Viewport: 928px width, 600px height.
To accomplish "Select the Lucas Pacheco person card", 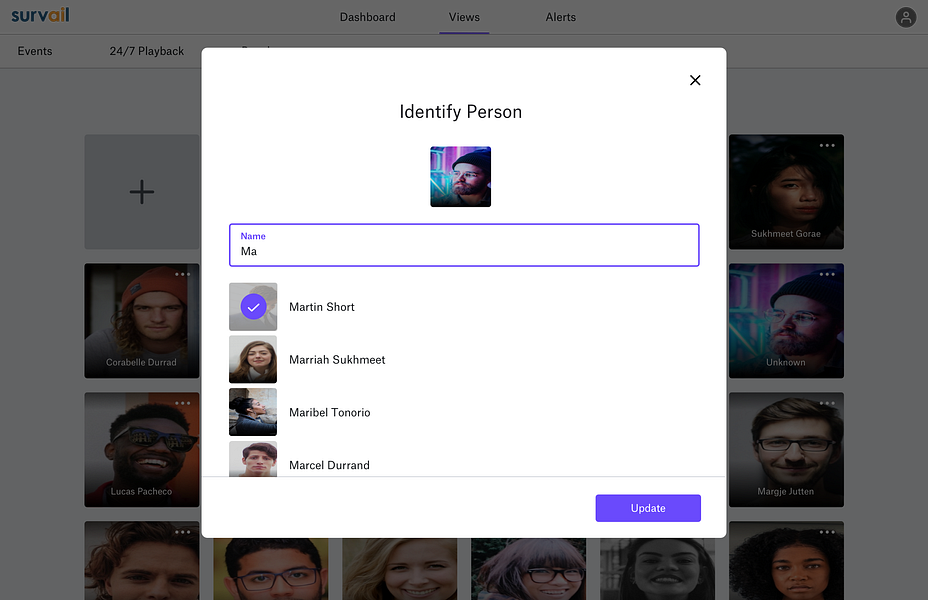I will click(x=142, y=450).
